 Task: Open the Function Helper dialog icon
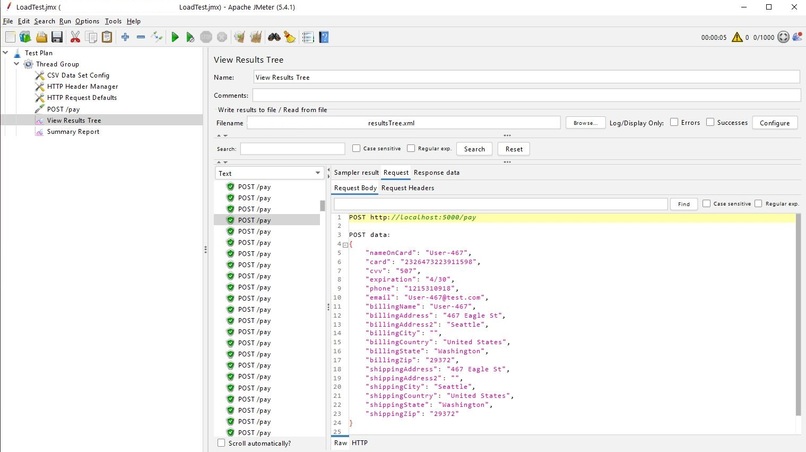[307, 37]
